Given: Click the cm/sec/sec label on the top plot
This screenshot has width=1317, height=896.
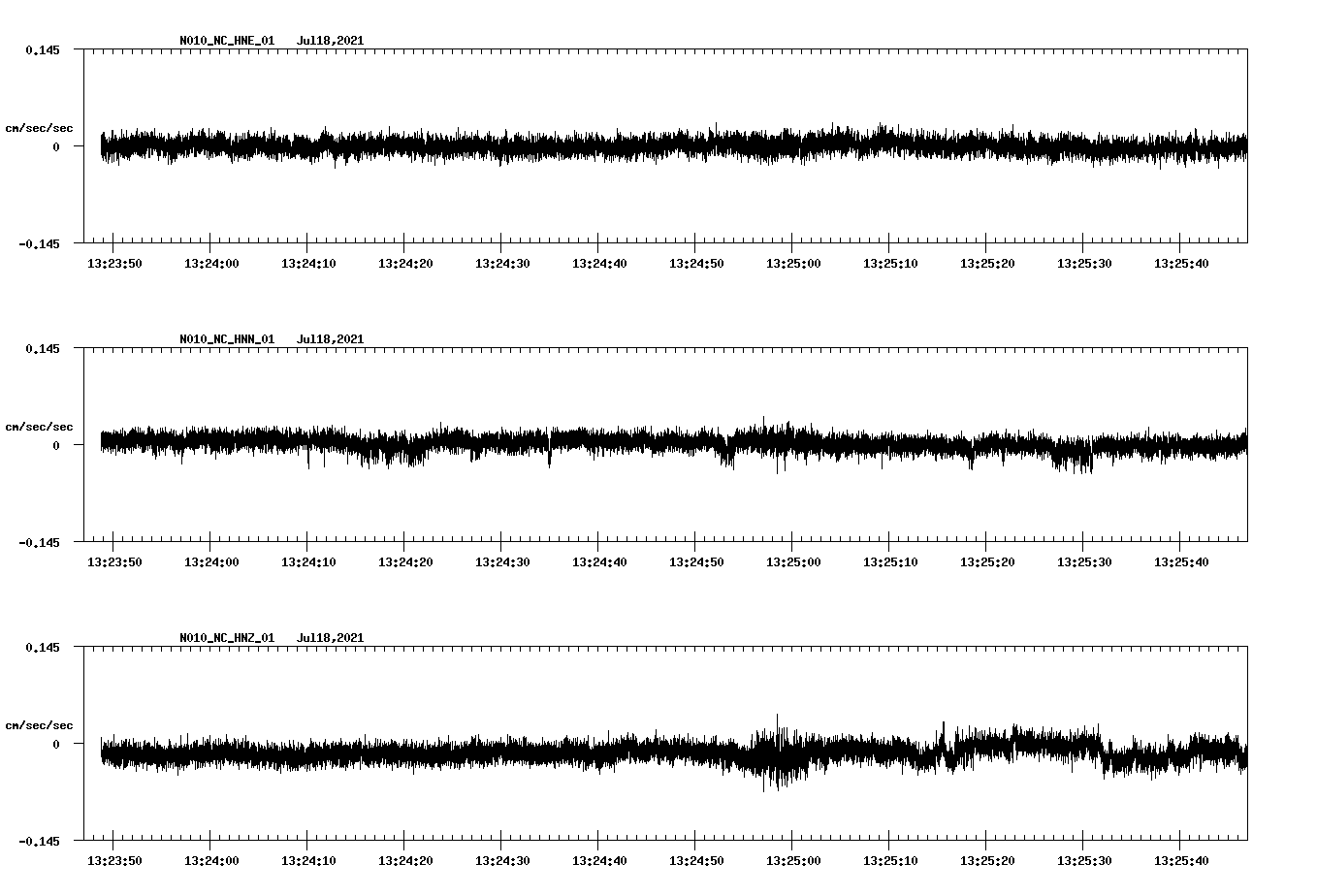Looking at the screenshot, I should tap(42, 127).
